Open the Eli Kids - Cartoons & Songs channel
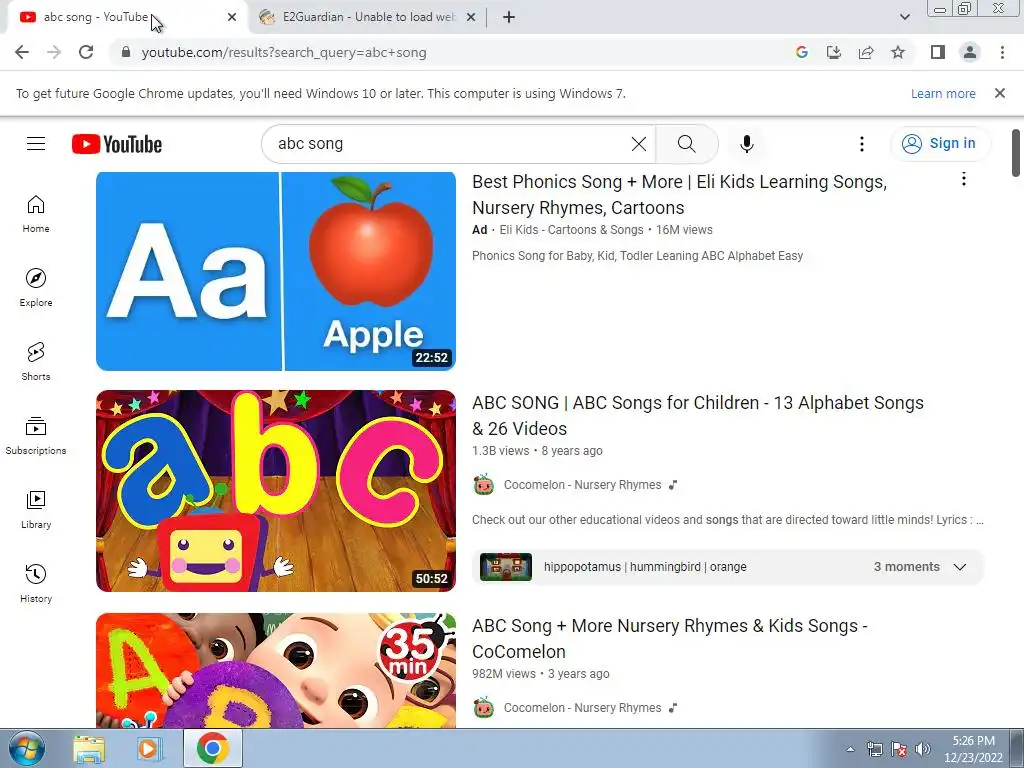This screenshot has height=768, width=1024. [571, 230]
